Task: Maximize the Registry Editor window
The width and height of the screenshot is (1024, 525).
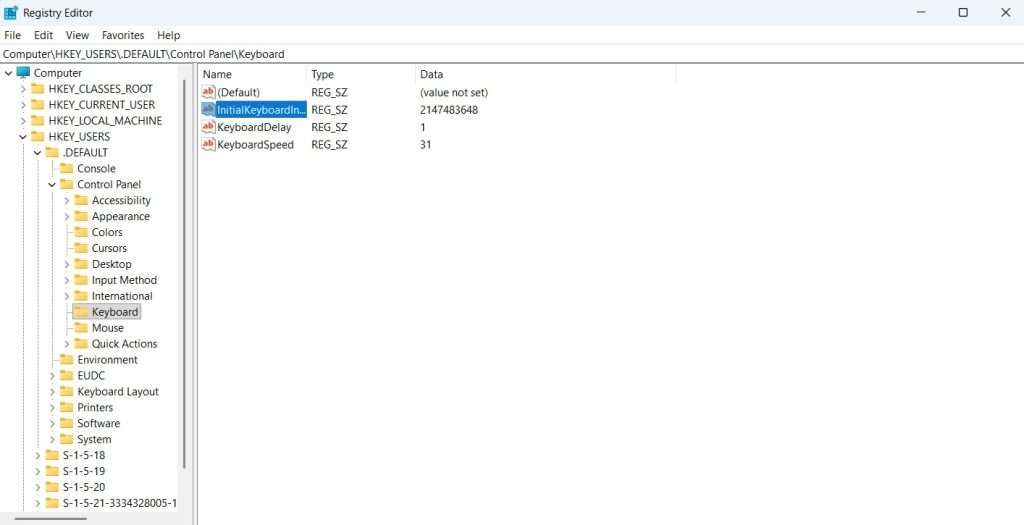Action: tap(963, 12)
